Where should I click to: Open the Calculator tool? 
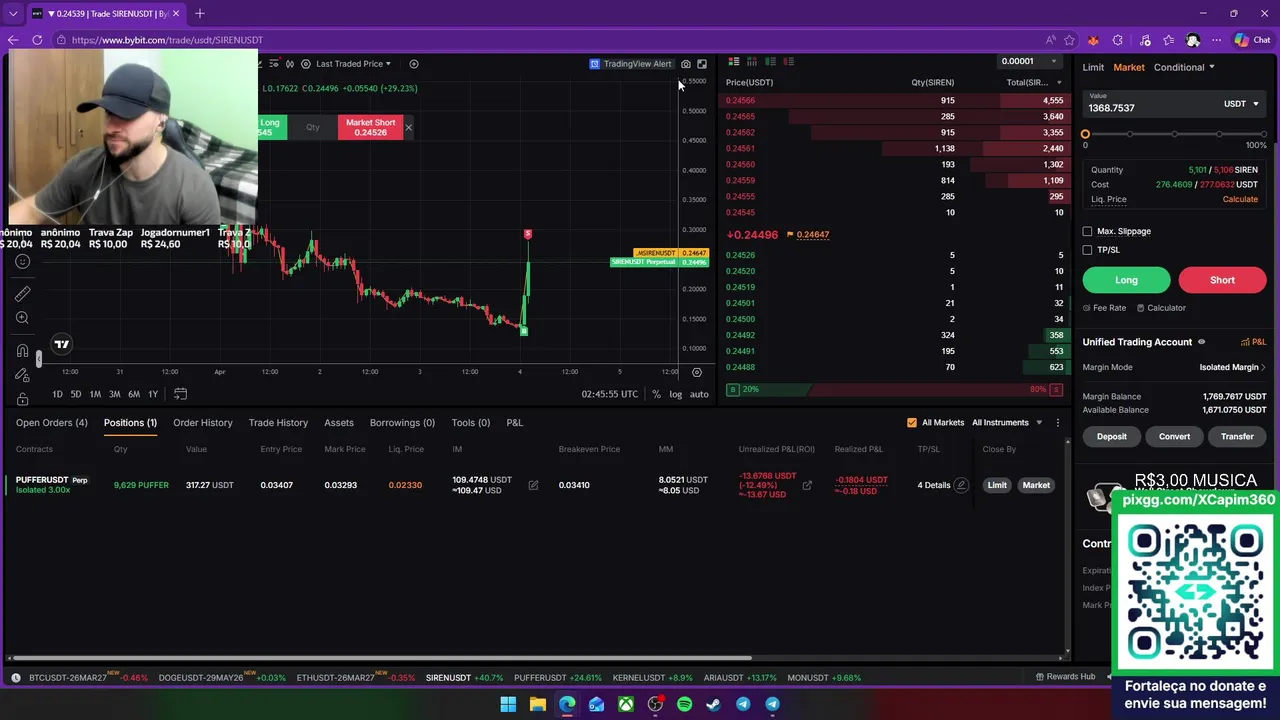coord(1161,308)
